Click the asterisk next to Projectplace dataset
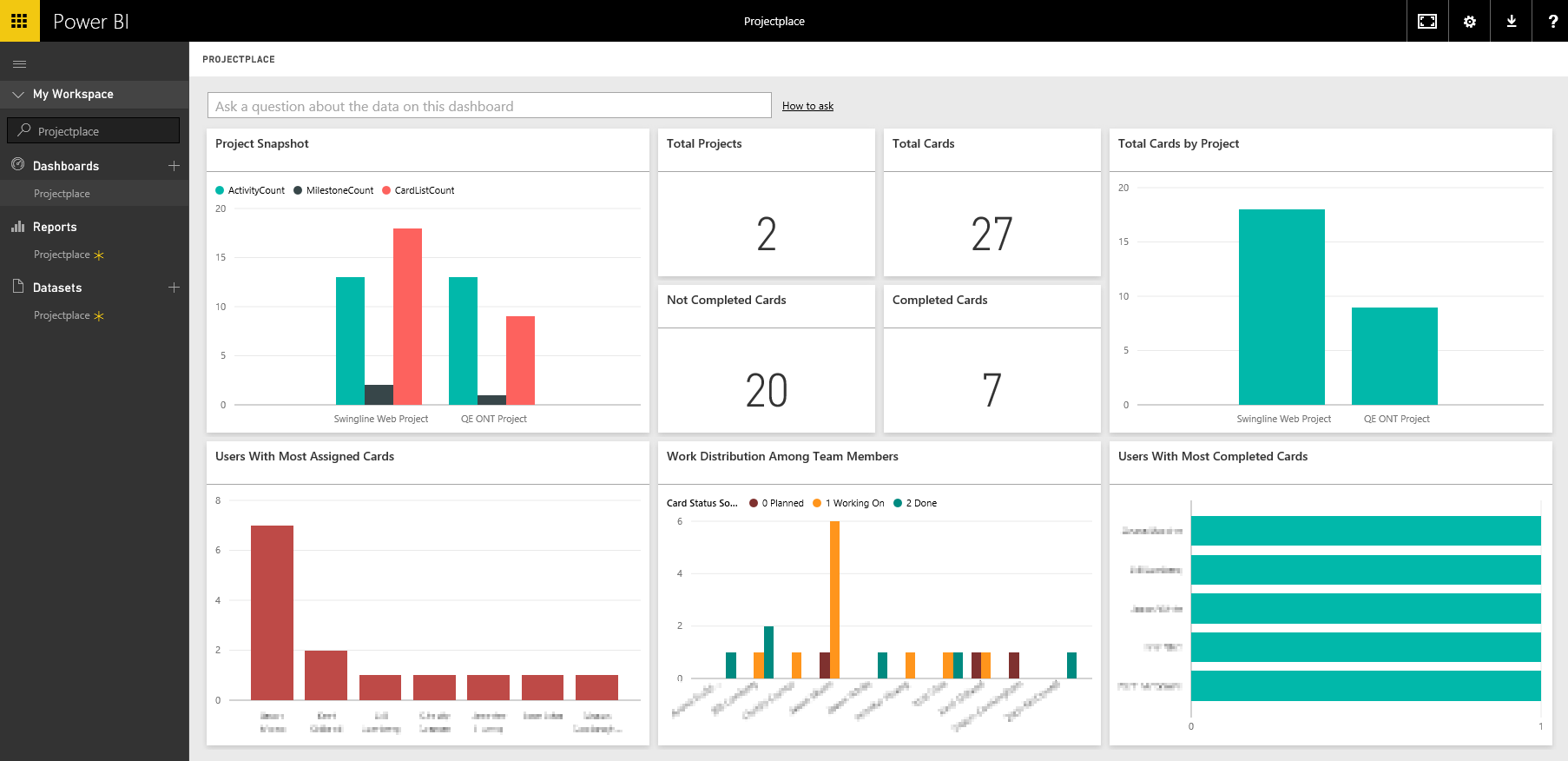Image resolution: width=1568 pixels, height=761 pixels. pyautogui.click(x=99, y=316)
